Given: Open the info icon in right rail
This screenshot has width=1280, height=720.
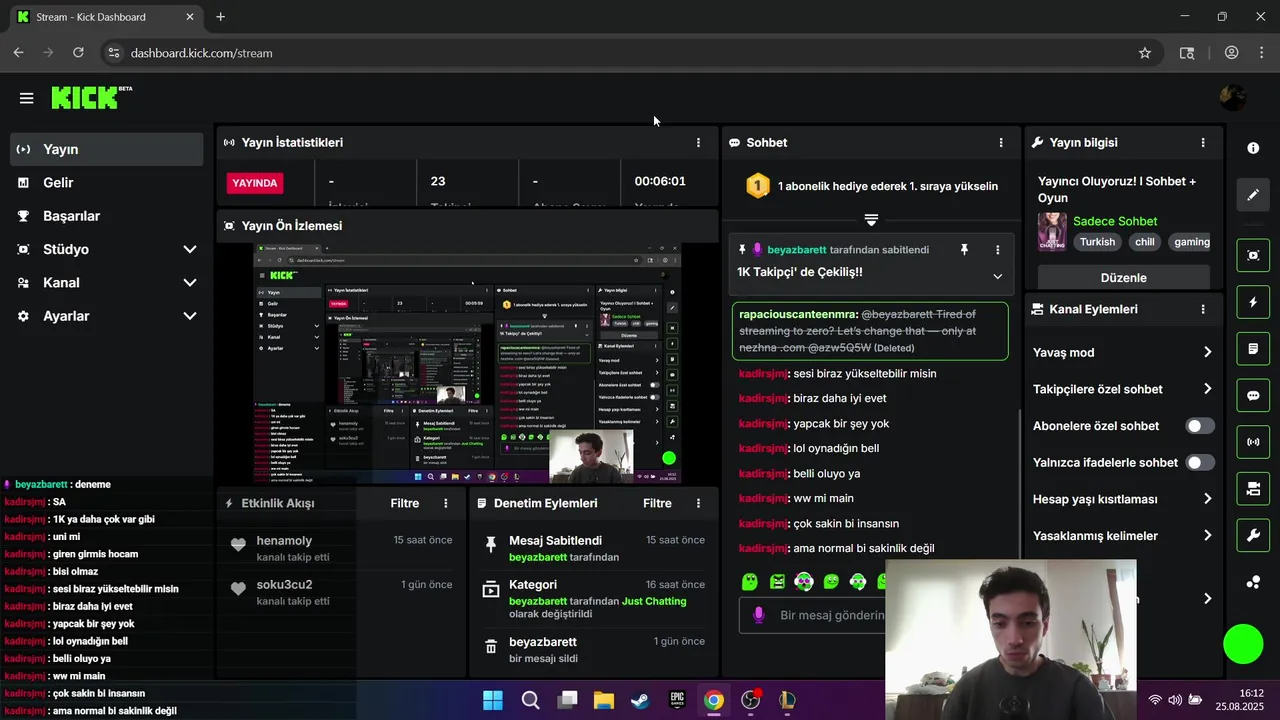Looking at the screenshot, I should tap(1253, 148).
